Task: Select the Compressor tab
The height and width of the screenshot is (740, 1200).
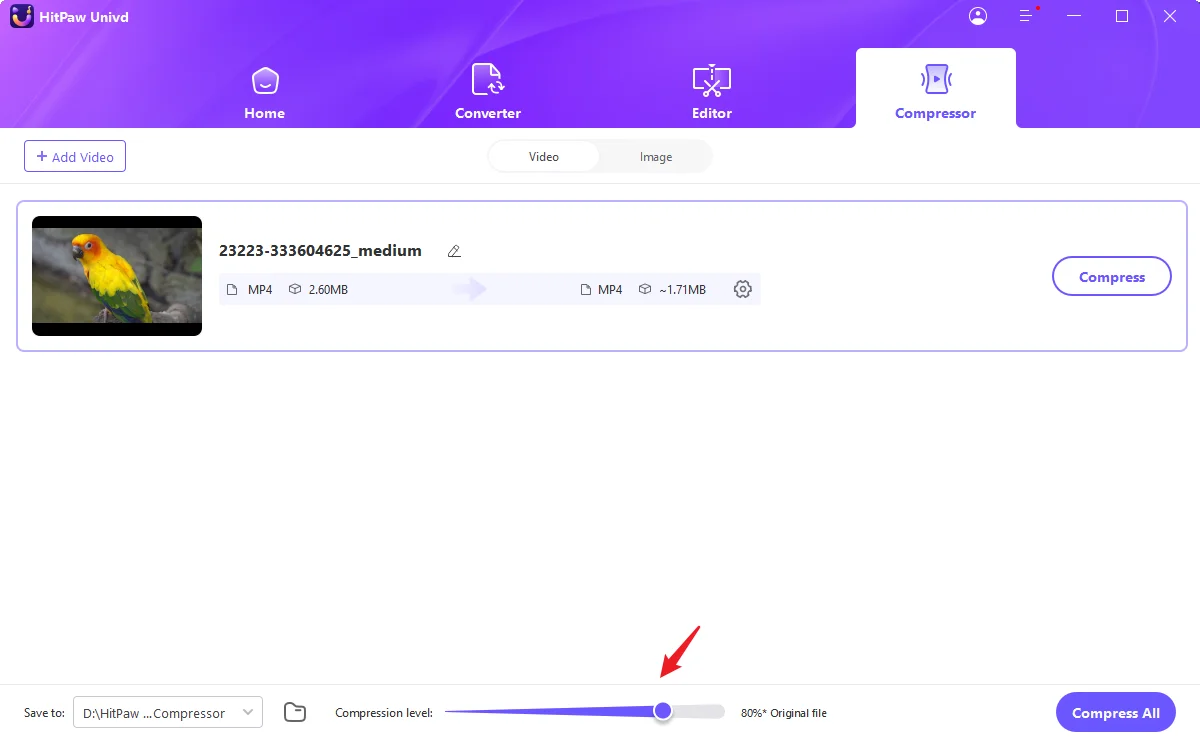Action: (935, 90)
